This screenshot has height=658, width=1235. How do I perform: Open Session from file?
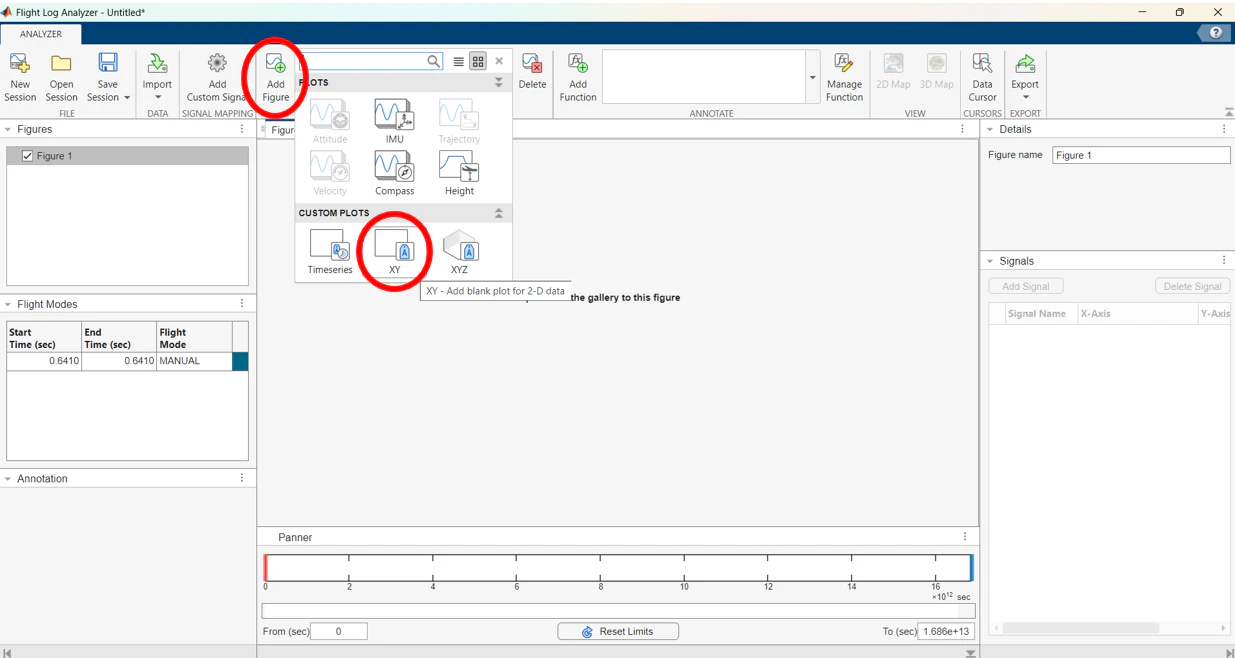(61, 78)
